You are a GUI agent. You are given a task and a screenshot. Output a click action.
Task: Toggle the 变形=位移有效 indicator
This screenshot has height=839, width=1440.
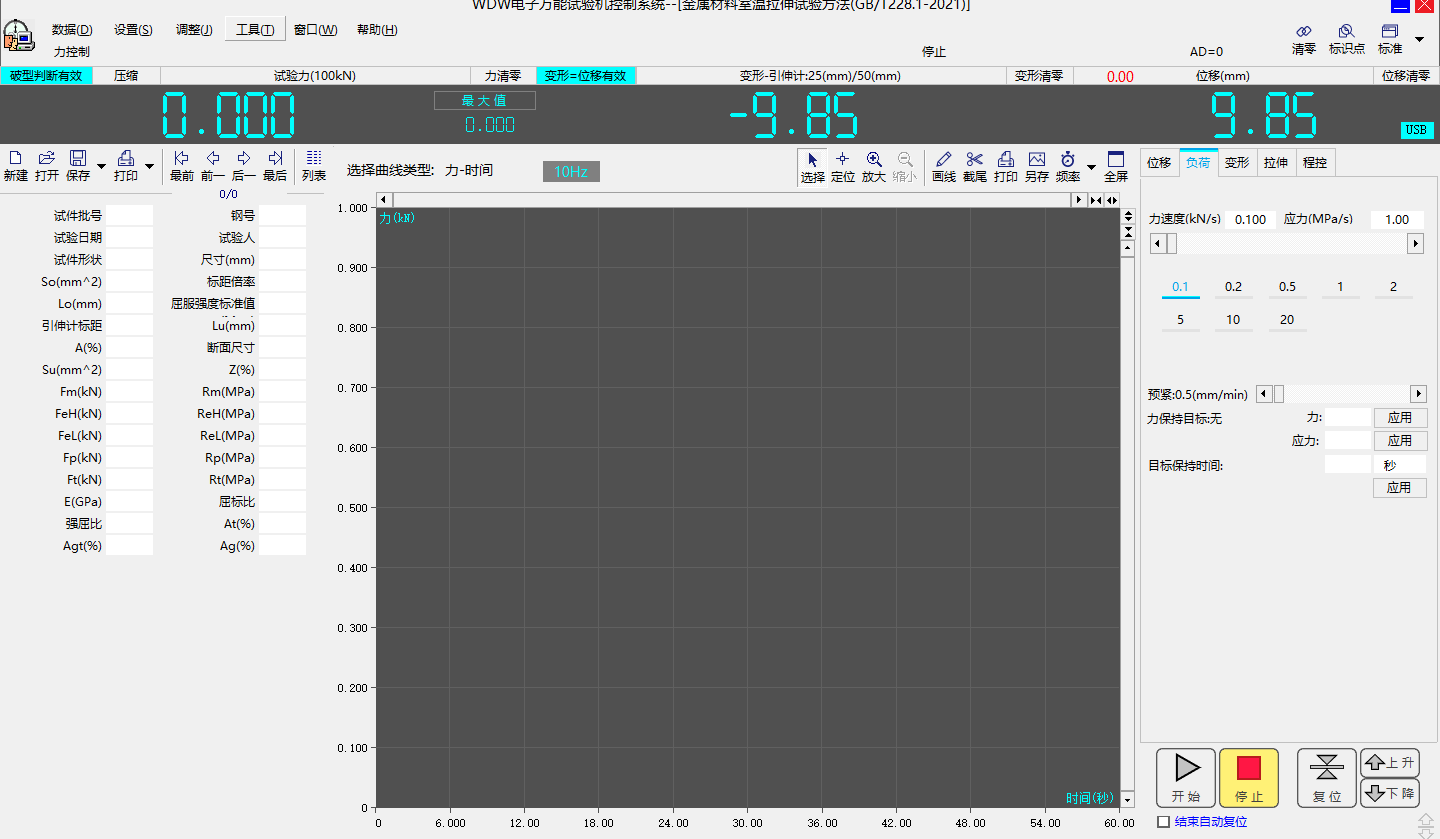point(586,75)
